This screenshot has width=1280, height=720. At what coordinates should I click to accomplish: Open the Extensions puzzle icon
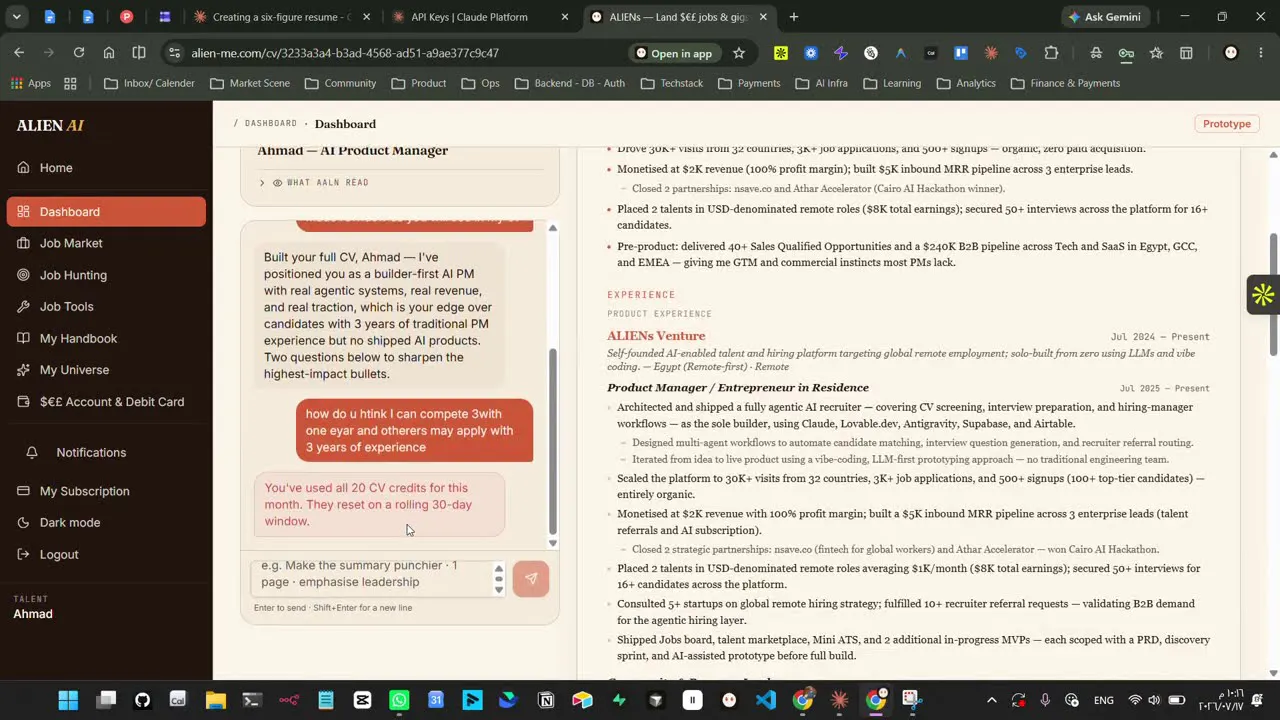tap(1051, 53)
